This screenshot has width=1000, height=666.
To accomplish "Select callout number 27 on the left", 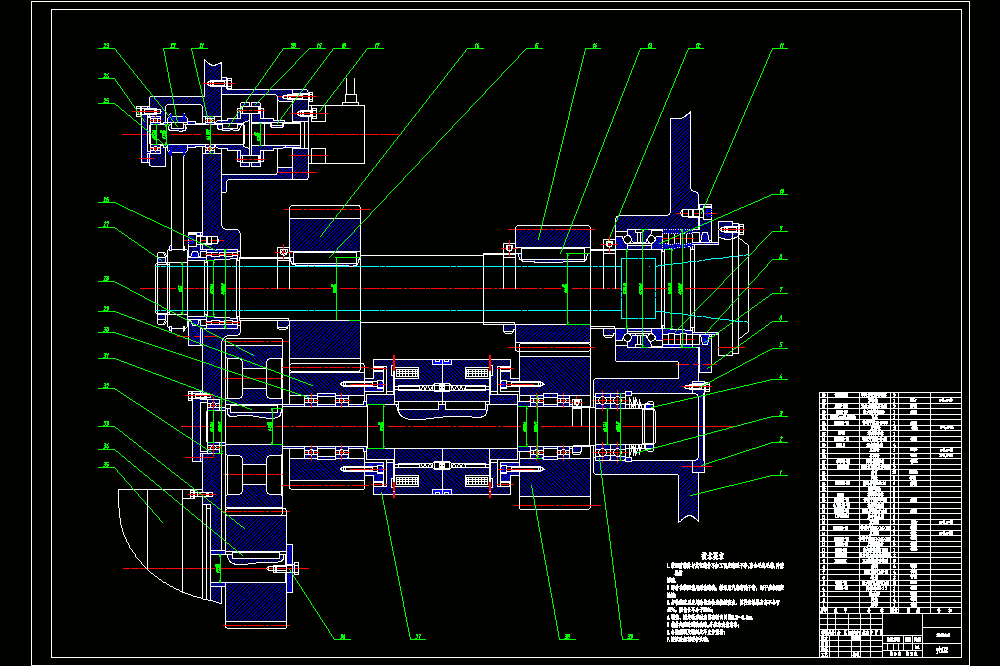I will pyautogui.click(x=107, y=225).
